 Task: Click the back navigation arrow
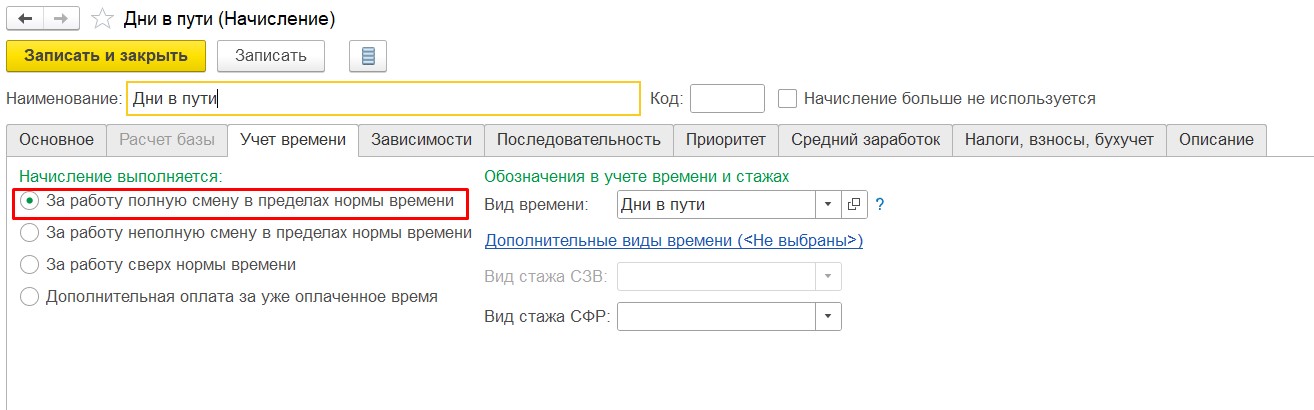click(x=24, y=19)
